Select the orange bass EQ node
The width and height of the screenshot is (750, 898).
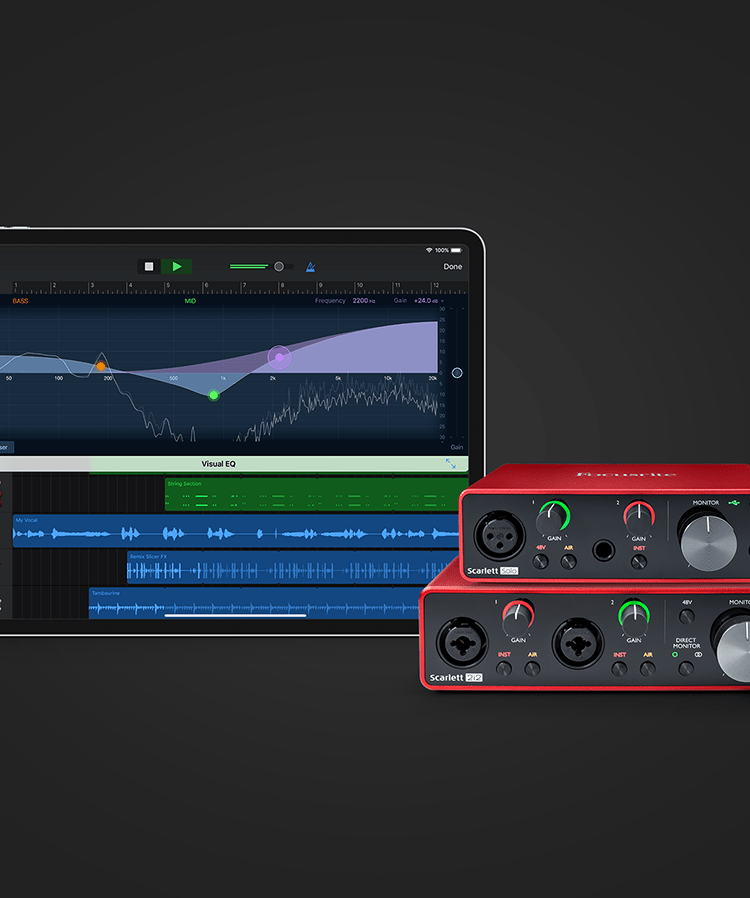tap(101, 366)
